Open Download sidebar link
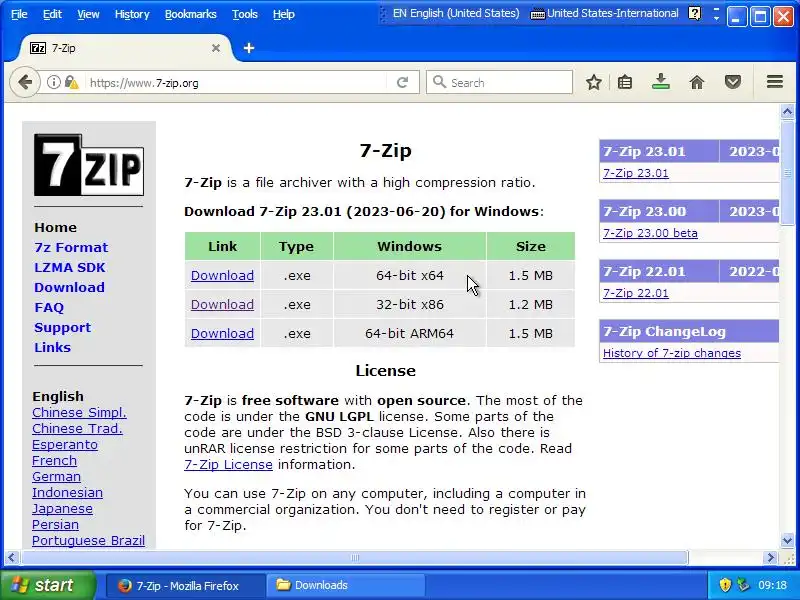Image resolution: width=800 pixels, height=600 pixels. (x=69, y=287)
